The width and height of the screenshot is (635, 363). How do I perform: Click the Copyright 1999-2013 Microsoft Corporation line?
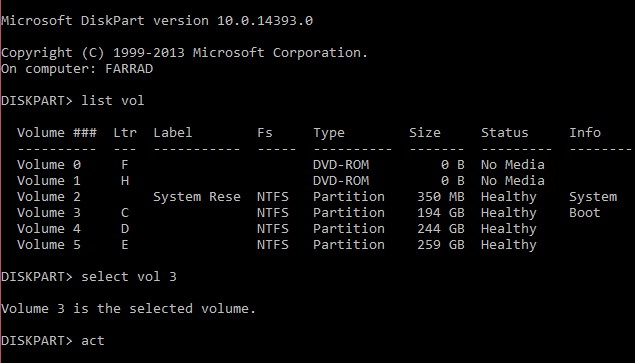tap(184, 53)
